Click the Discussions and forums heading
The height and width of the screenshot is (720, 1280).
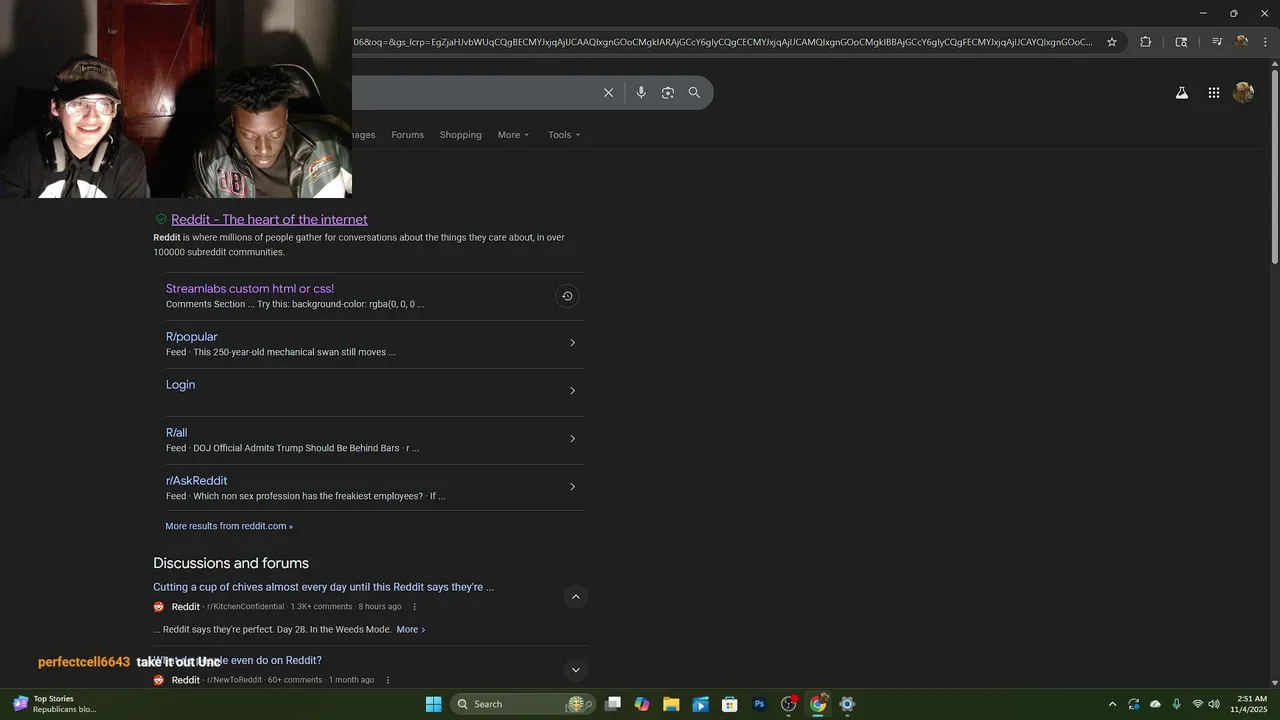coord(231,563)
